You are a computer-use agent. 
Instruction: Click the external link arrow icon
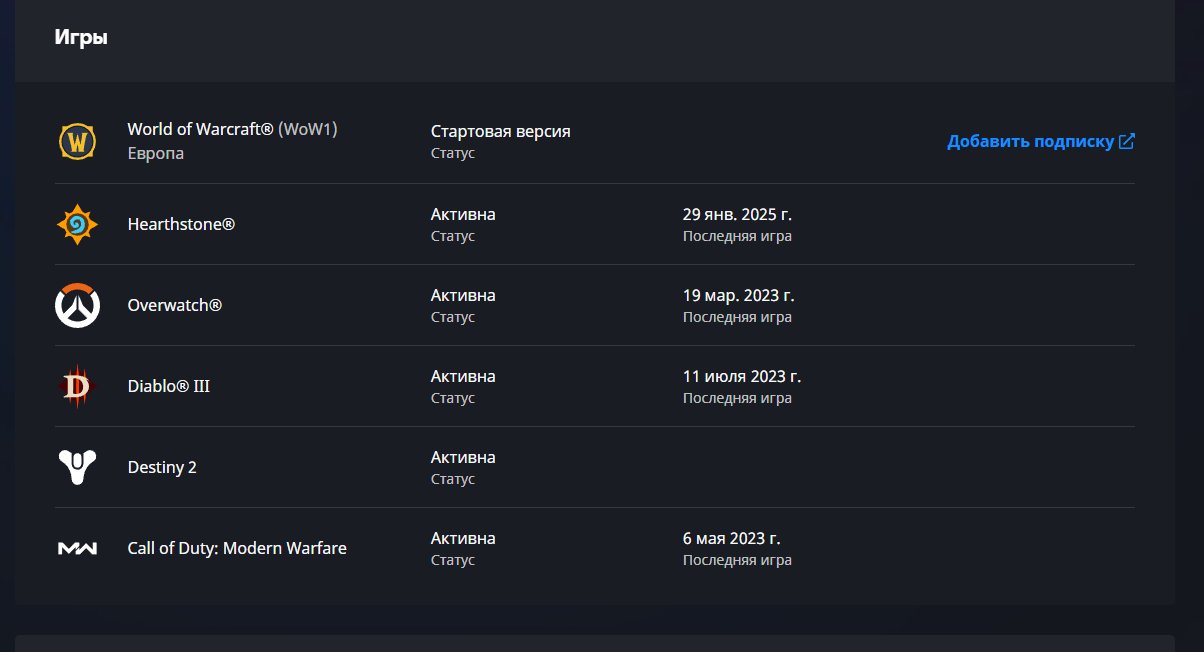point(1127,141)
